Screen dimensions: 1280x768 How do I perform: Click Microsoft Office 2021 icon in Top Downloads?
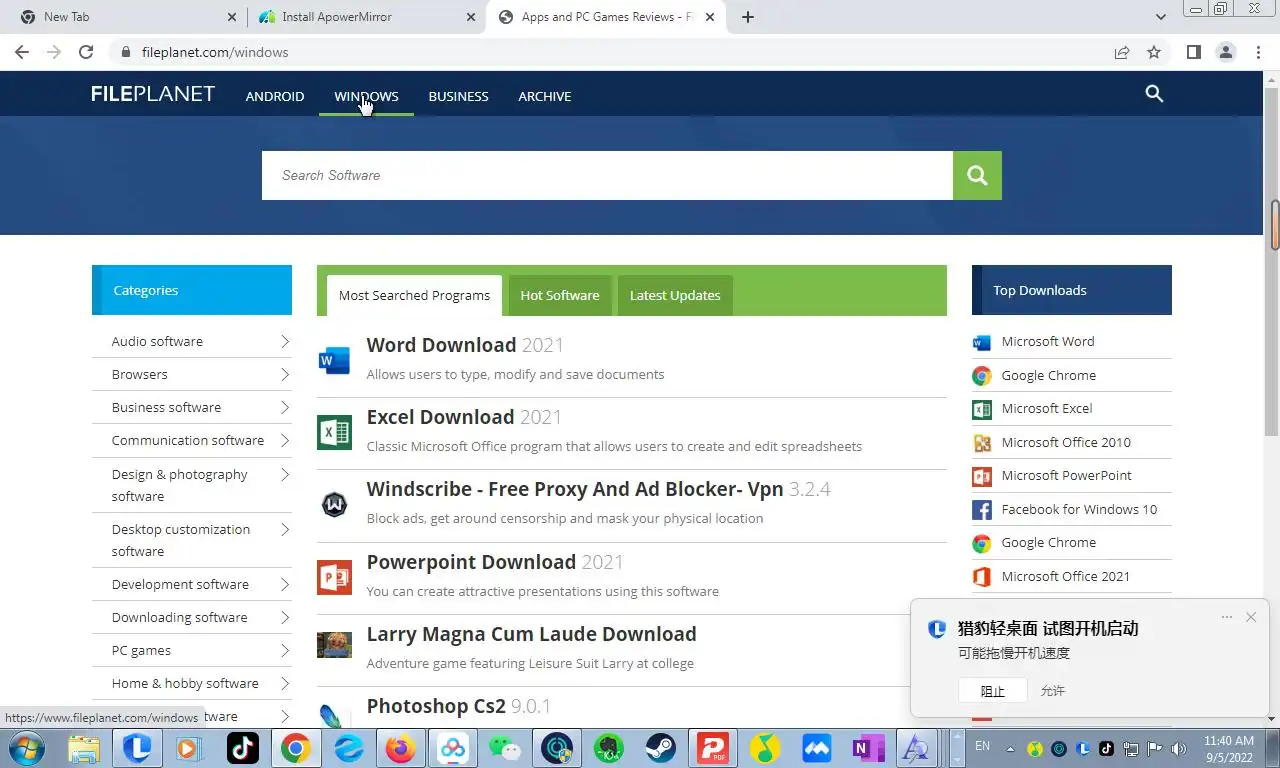tap(982, 577)
